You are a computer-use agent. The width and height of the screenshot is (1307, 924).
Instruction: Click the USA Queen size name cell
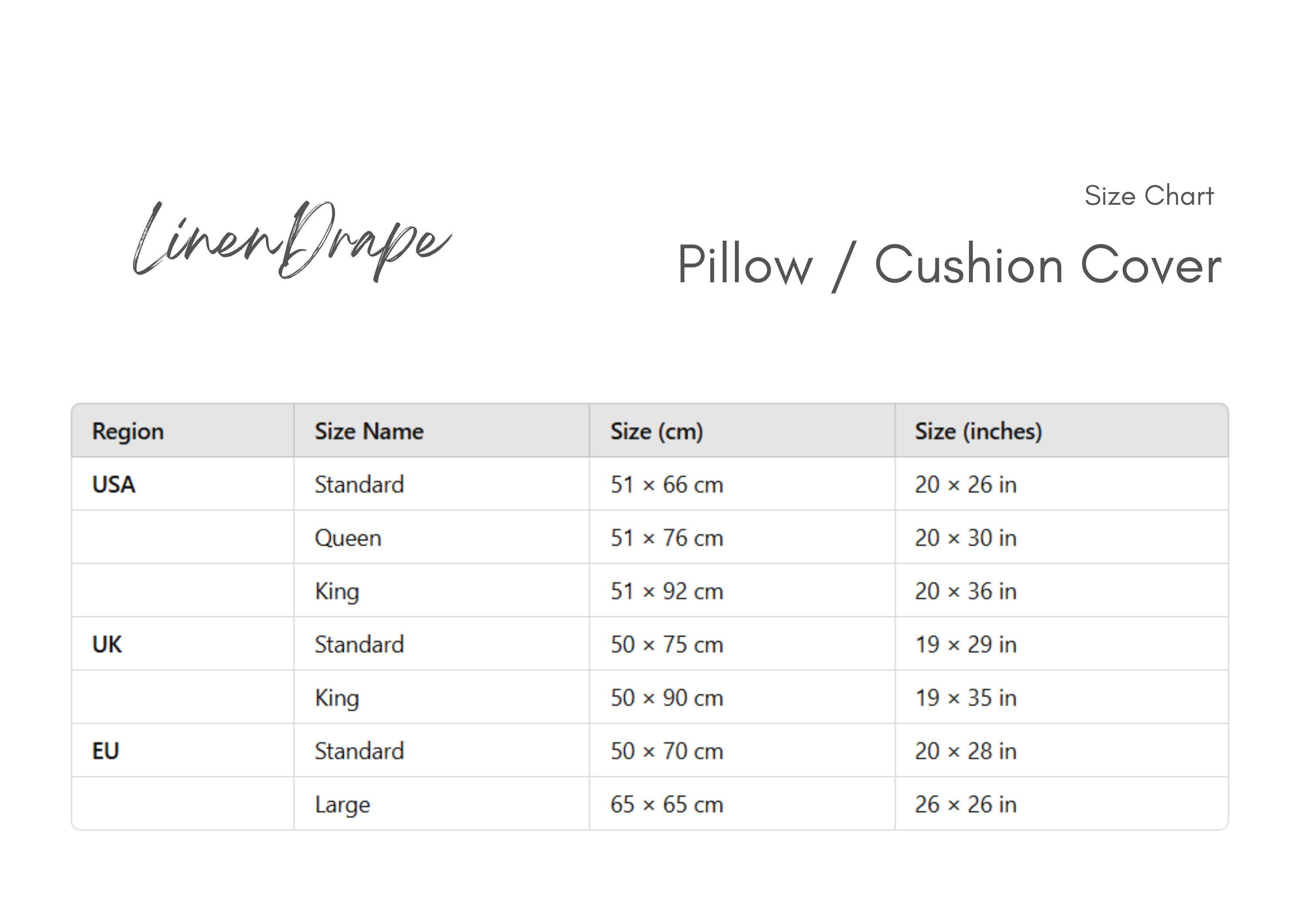tap(442, 538)
